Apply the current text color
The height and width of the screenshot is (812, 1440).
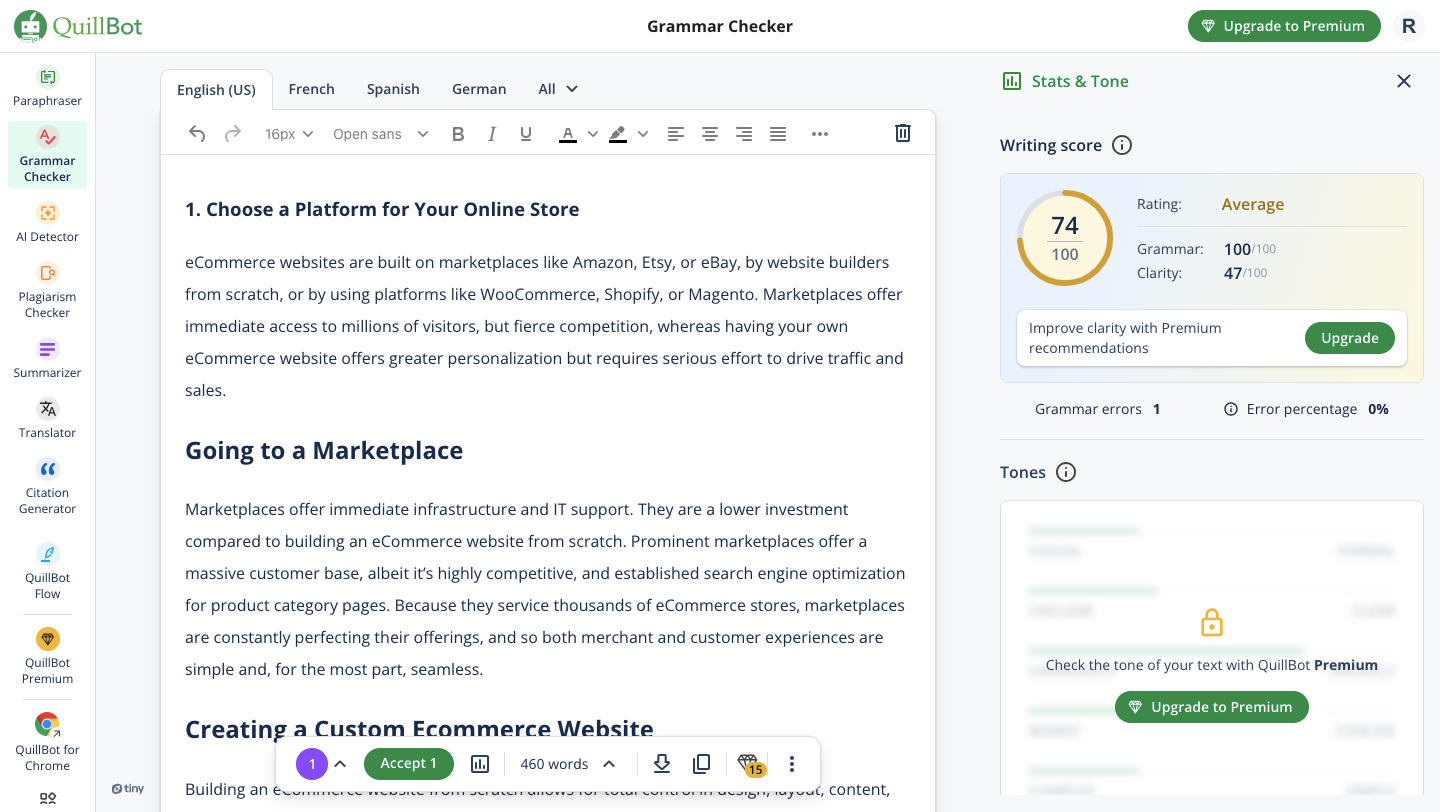(568, 134)
